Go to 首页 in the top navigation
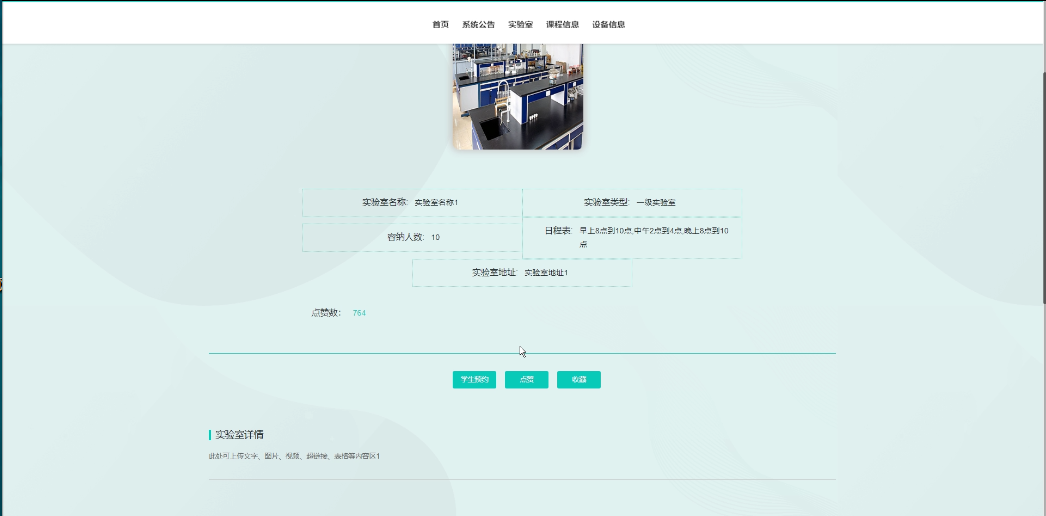Viewport: 1046px width, 516px height. click(440, 25)
